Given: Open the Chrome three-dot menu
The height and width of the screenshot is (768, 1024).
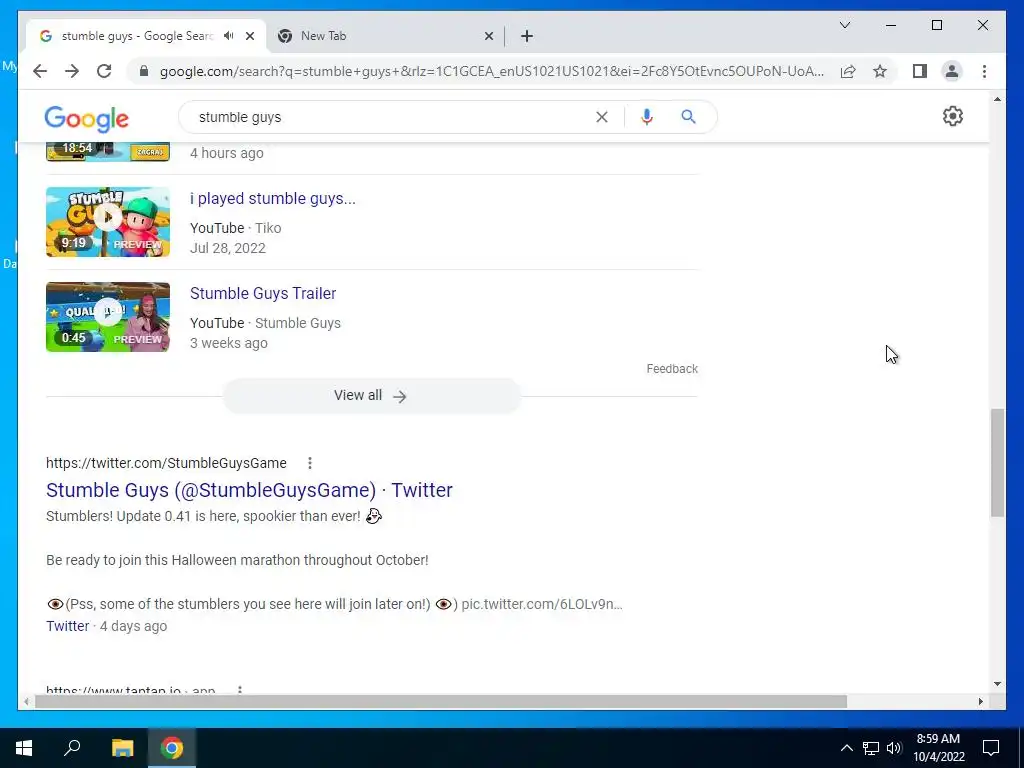Looking at the screenshot, I should point(984,71).
